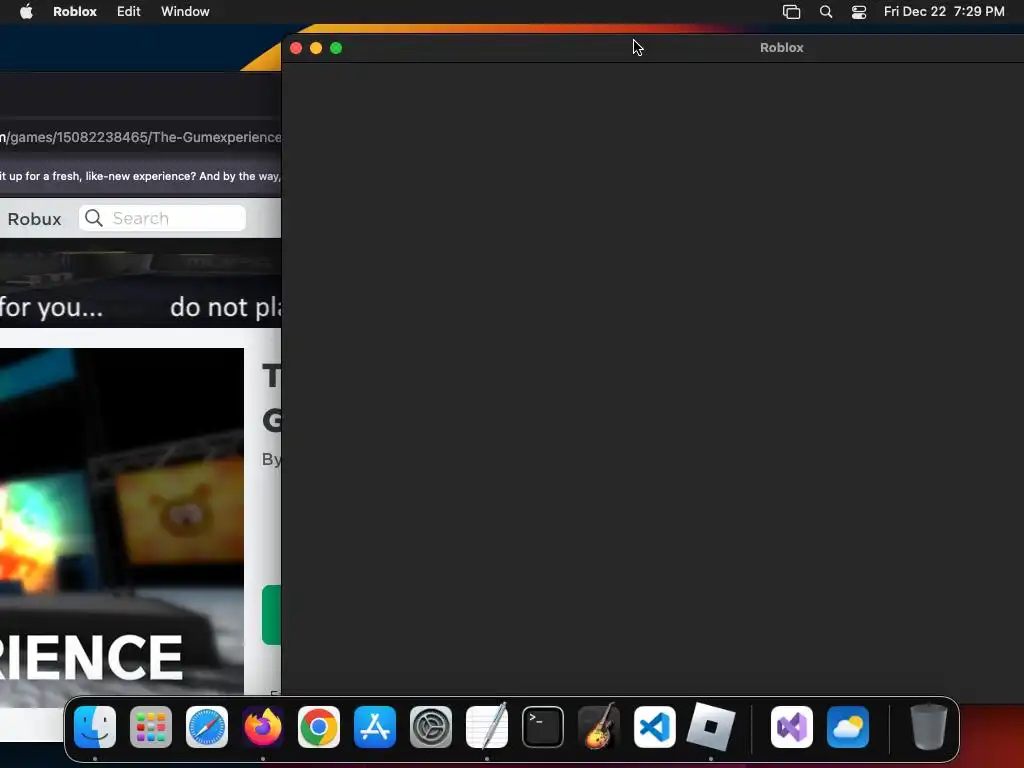Click the Search field on Roblox site
The height and width of the screenshot is (768, 1024).
pyautogui.click(x=163, y=218)
